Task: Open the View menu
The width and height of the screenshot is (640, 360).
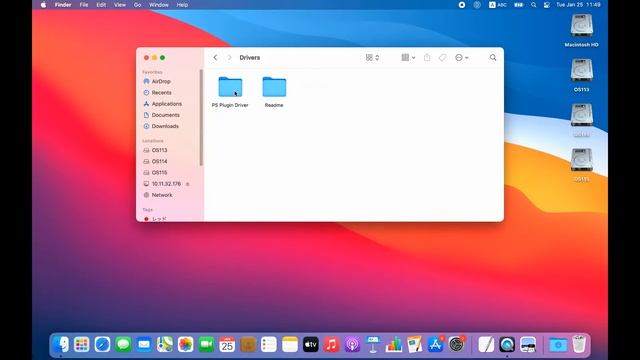Action: point(120,5)
